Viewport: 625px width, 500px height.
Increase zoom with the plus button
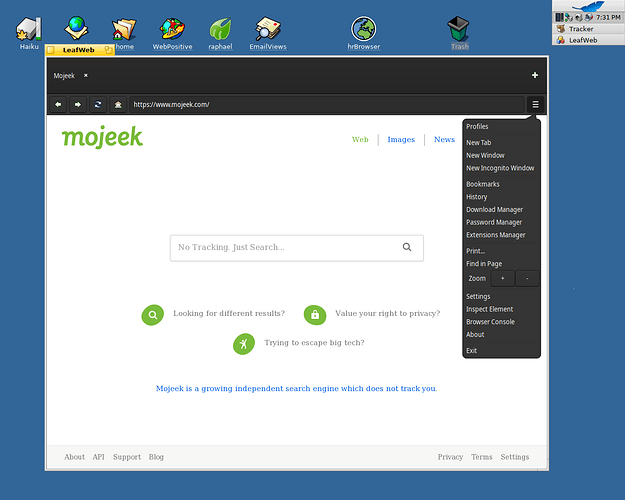[502, 278]
